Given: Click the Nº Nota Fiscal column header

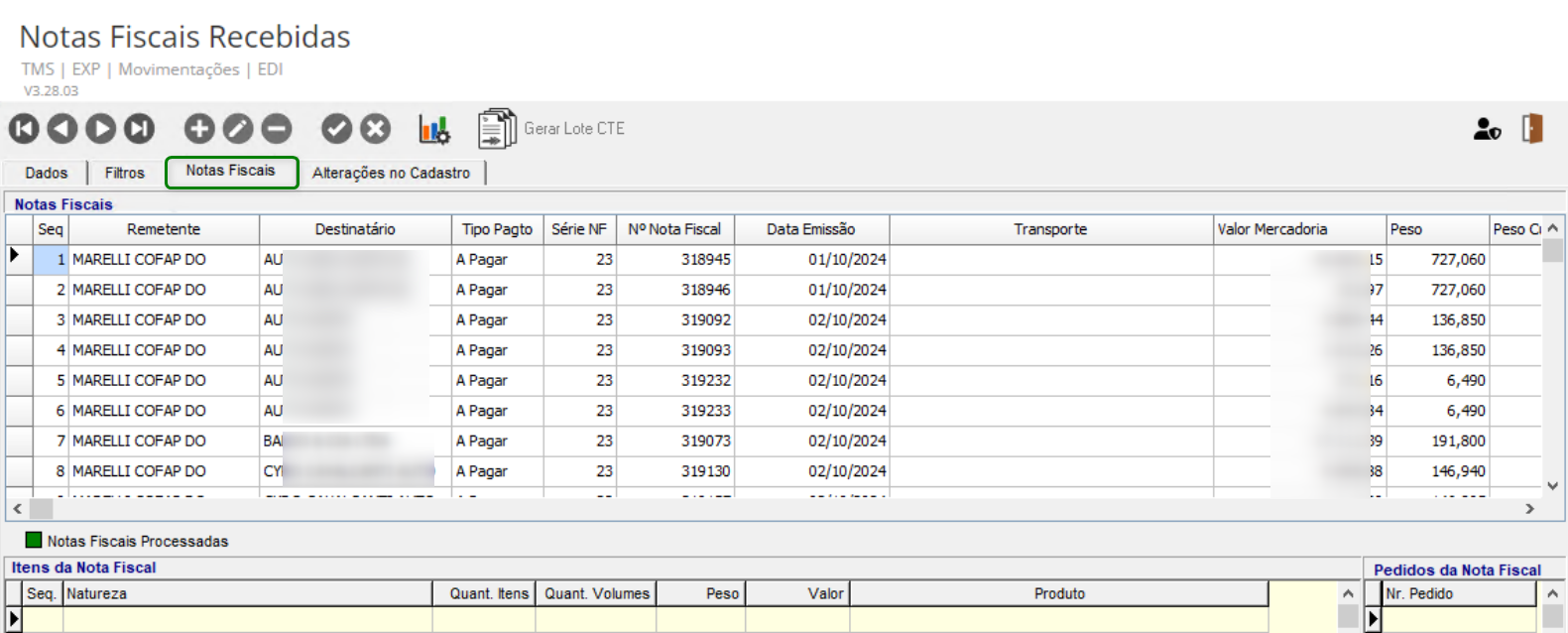Looking at the screenshot, I should [x=674, y=229].
